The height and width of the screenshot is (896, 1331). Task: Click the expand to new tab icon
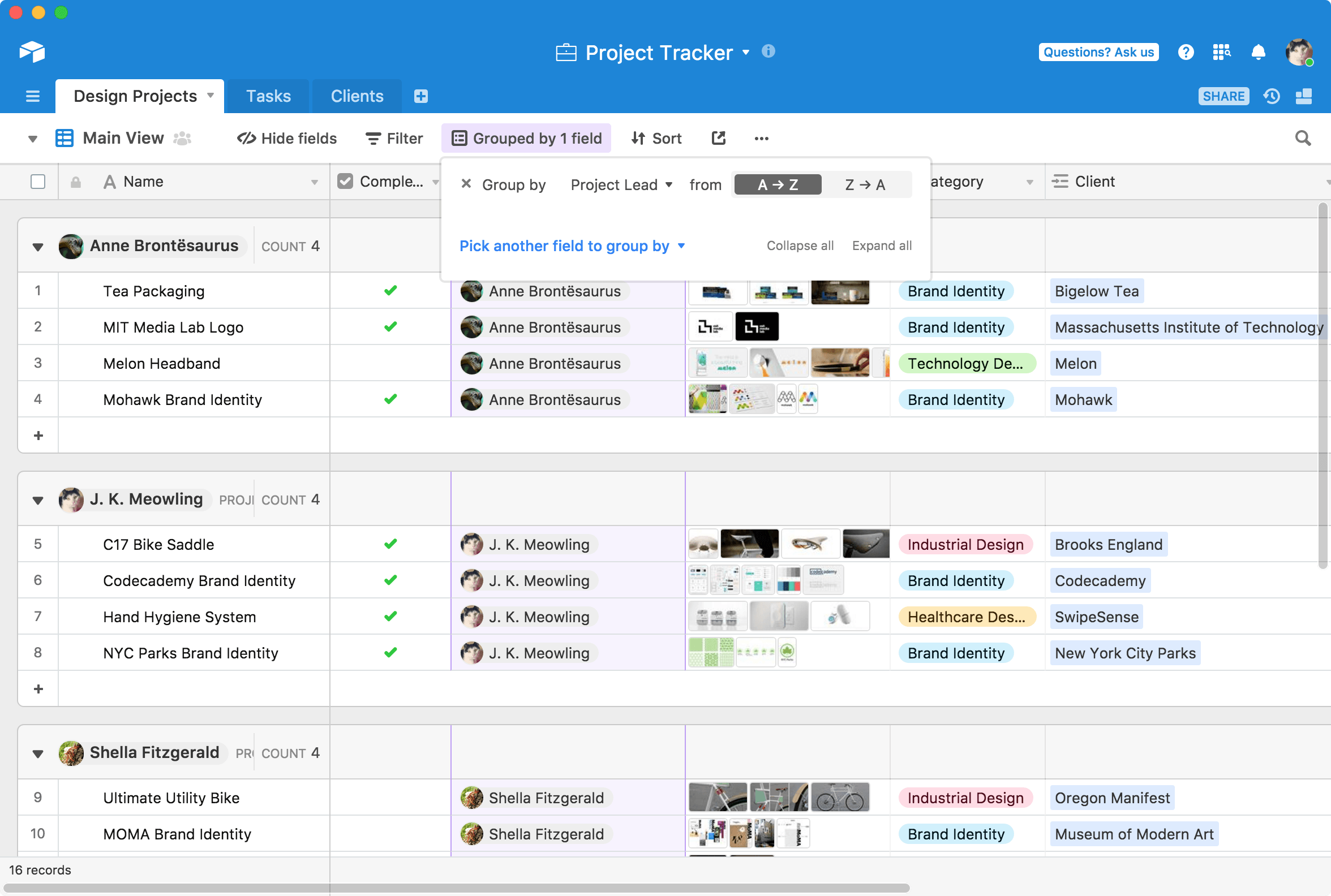click(718, 138)
